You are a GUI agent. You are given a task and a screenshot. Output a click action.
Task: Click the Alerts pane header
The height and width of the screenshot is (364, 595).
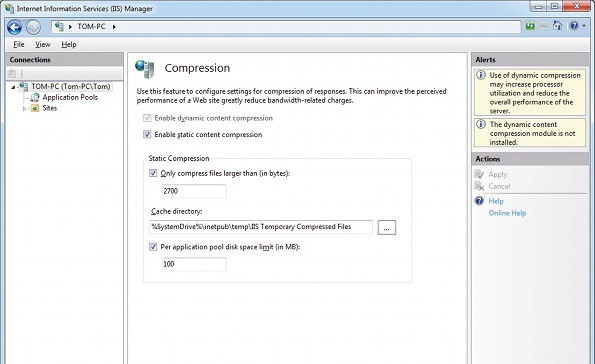tap(530, 60)
